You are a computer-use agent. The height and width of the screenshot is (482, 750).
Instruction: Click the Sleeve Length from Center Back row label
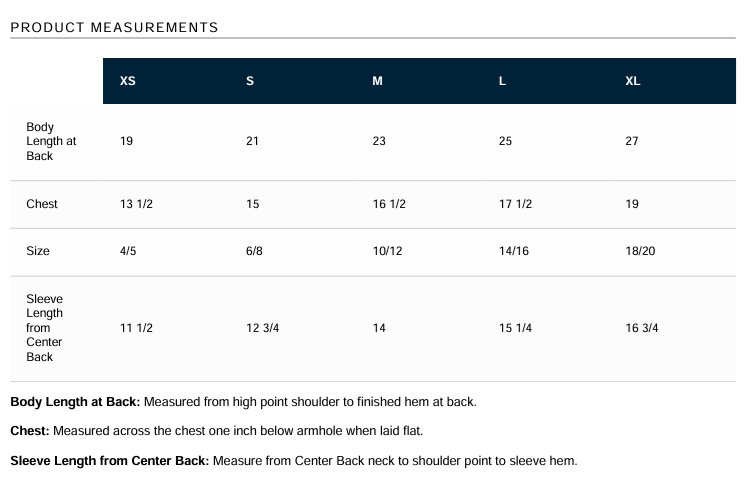click(x=44, y=328)
